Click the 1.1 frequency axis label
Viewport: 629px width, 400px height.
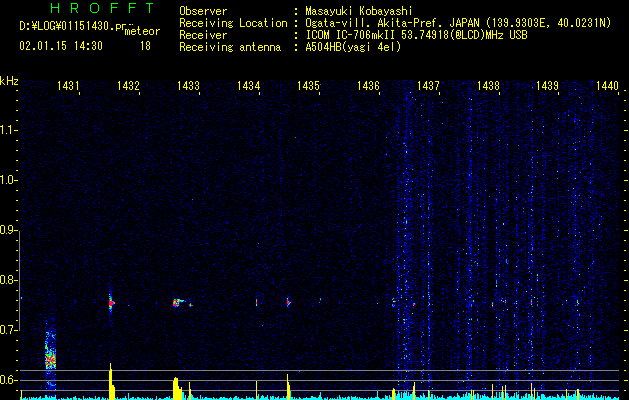[8, 130]
